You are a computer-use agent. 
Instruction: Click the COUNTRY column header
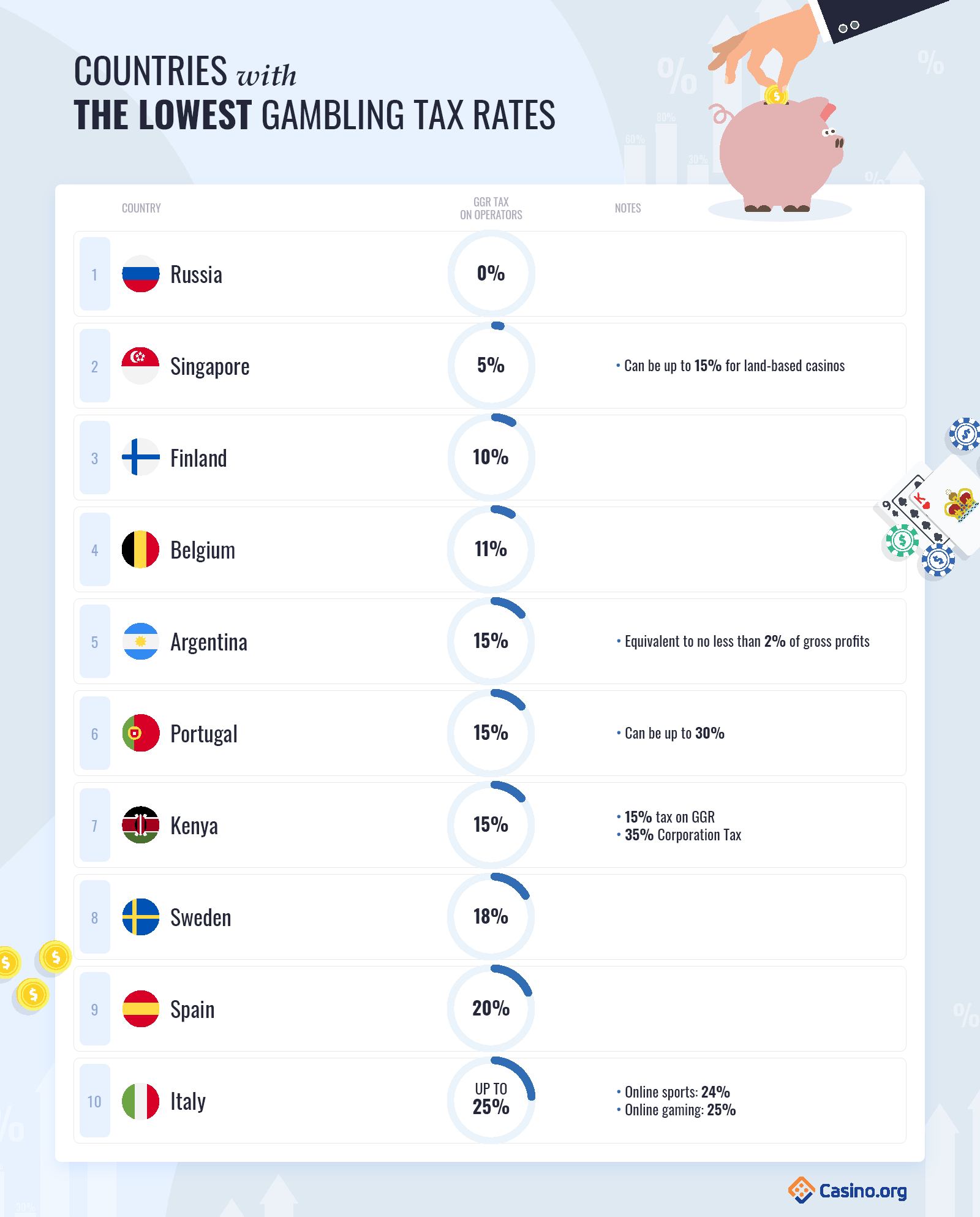[x=141, y=208]
